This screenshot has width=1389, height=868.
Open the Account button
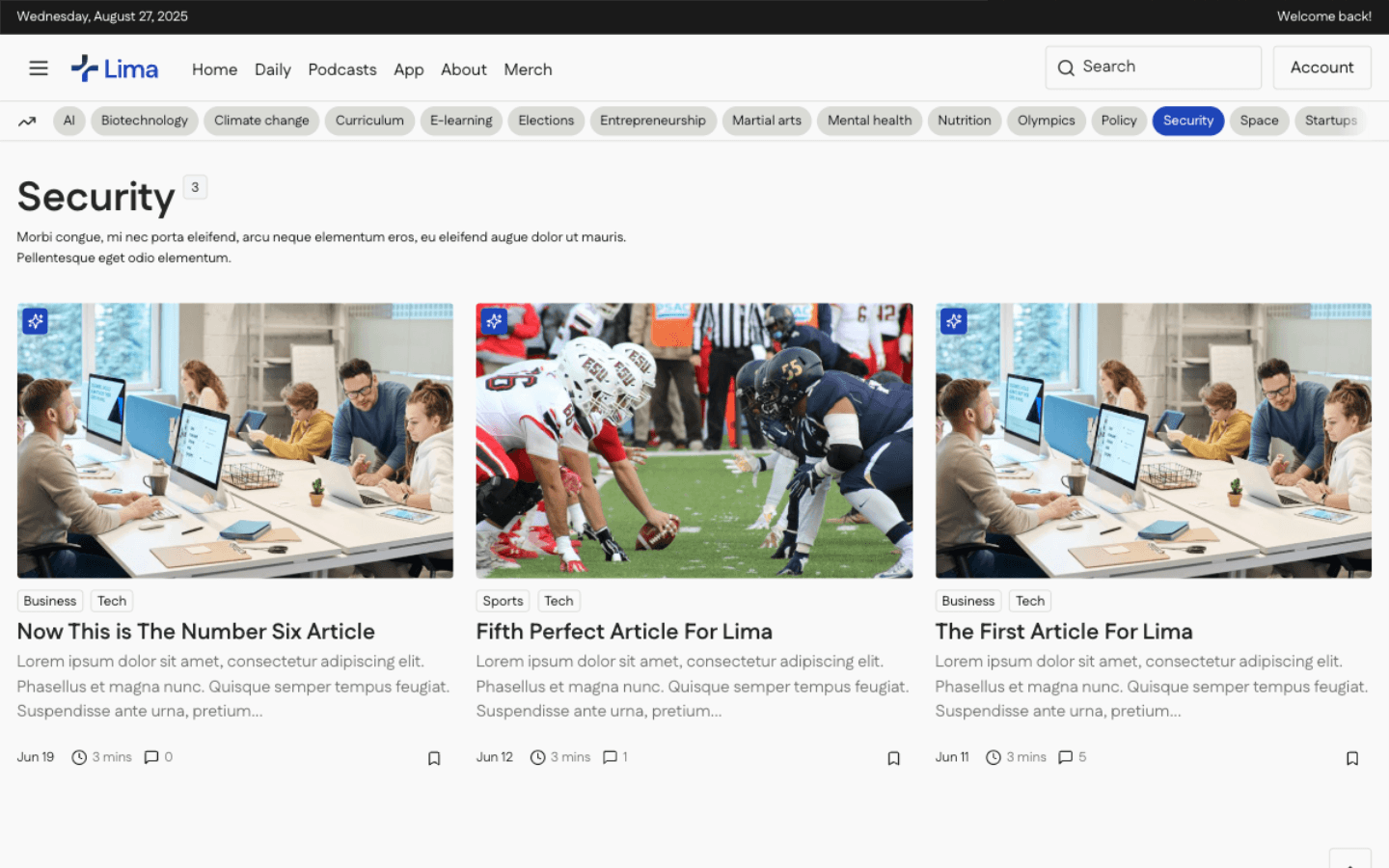pyautogui.click(x=1321, y=68)
